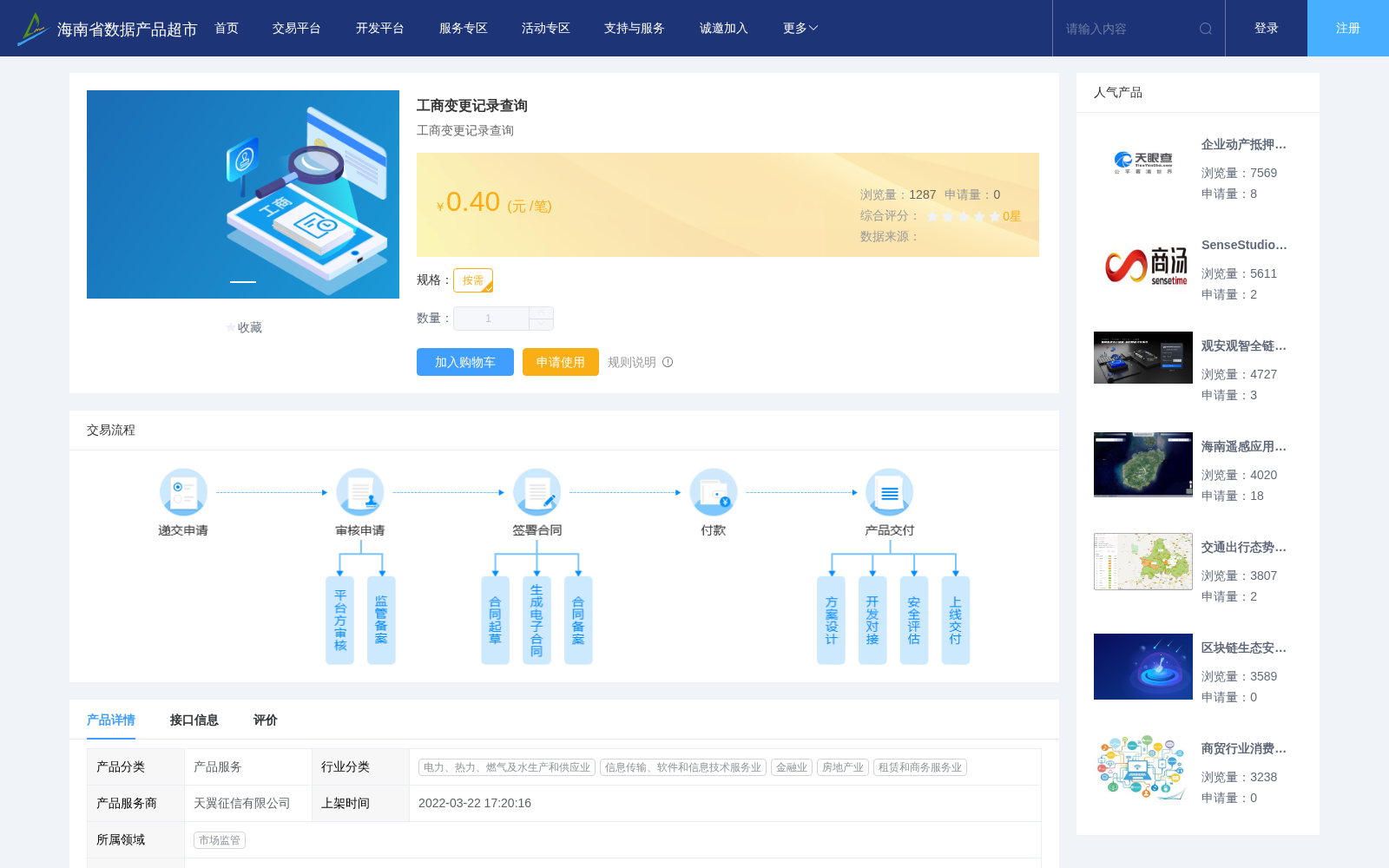Click the 加入购物车 button
1389x868 pixels.
pos(465,362)
